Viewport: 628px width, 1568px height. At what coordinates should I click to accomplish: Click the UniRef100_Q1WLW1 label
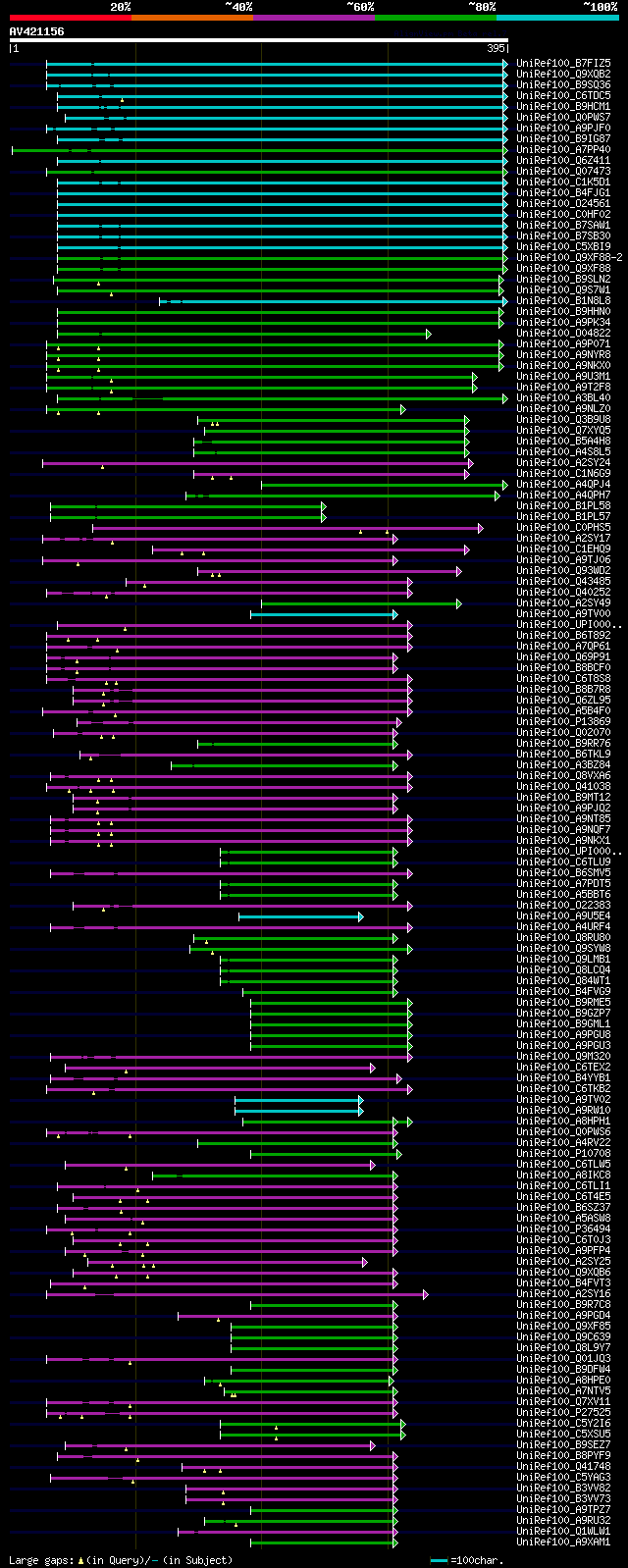click(x=563, y=1531)
